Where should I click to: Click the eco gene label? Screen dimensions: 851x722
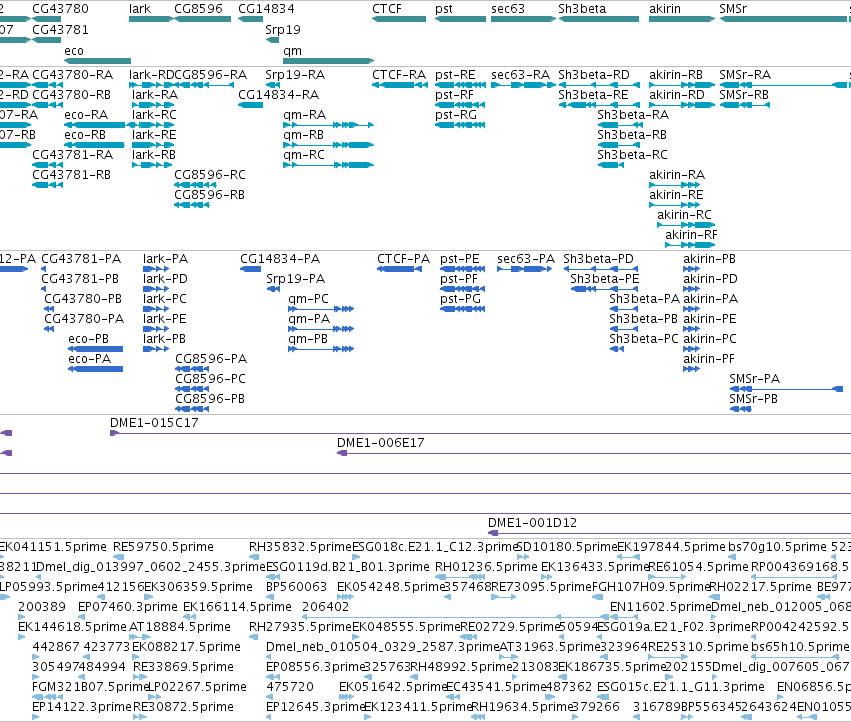click(x=74, y=51)
